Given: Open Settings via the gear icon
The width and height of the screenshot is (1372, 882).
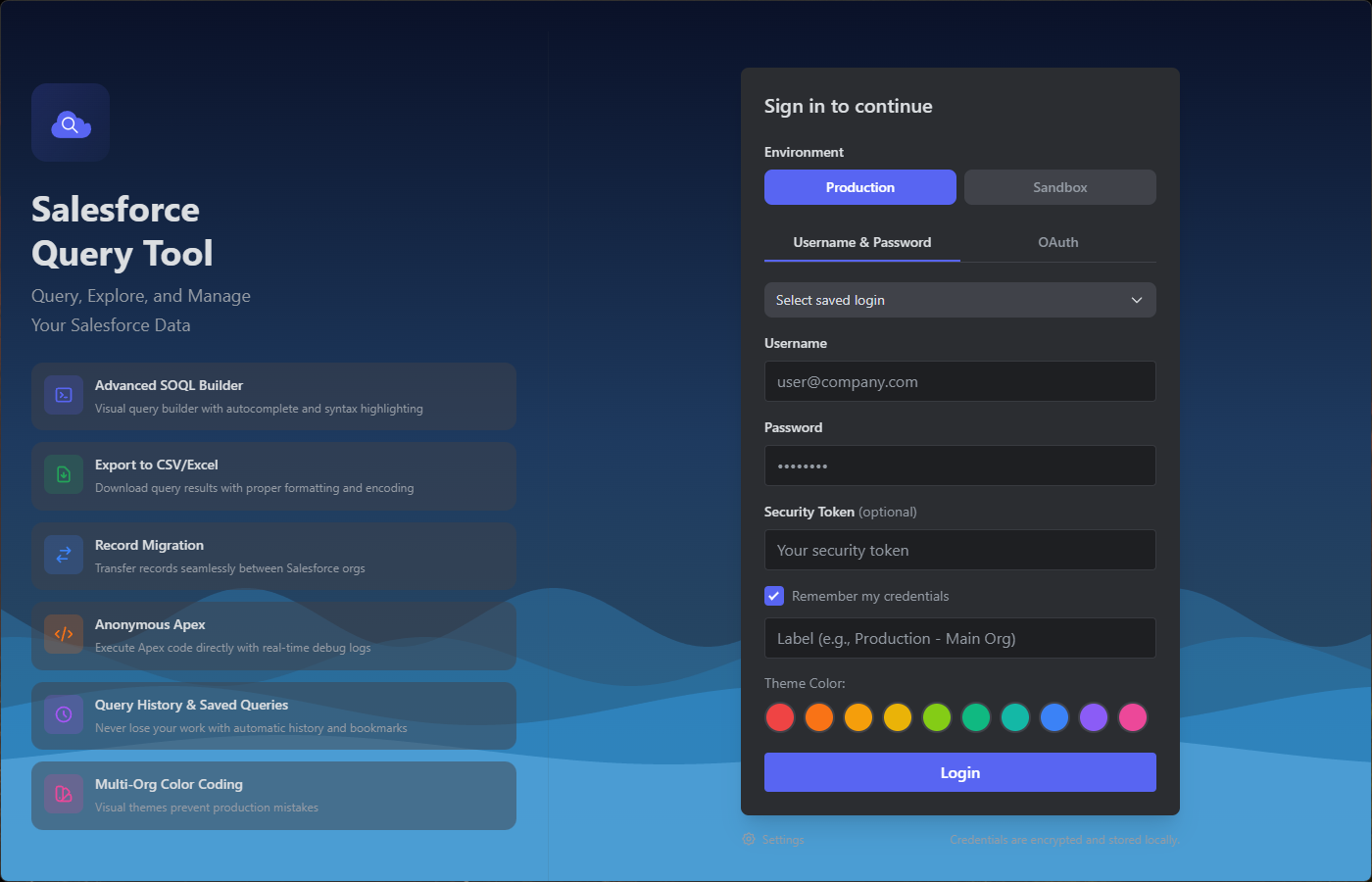Looking at the screenshot, I should (749, 840).
